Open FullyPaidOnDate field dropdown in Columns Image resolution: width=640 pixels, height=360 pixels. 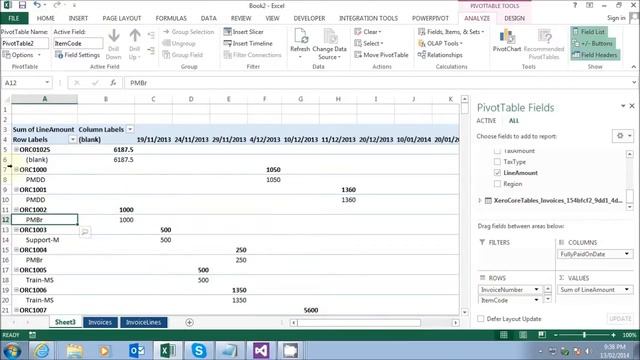click(x=627, y=254)
